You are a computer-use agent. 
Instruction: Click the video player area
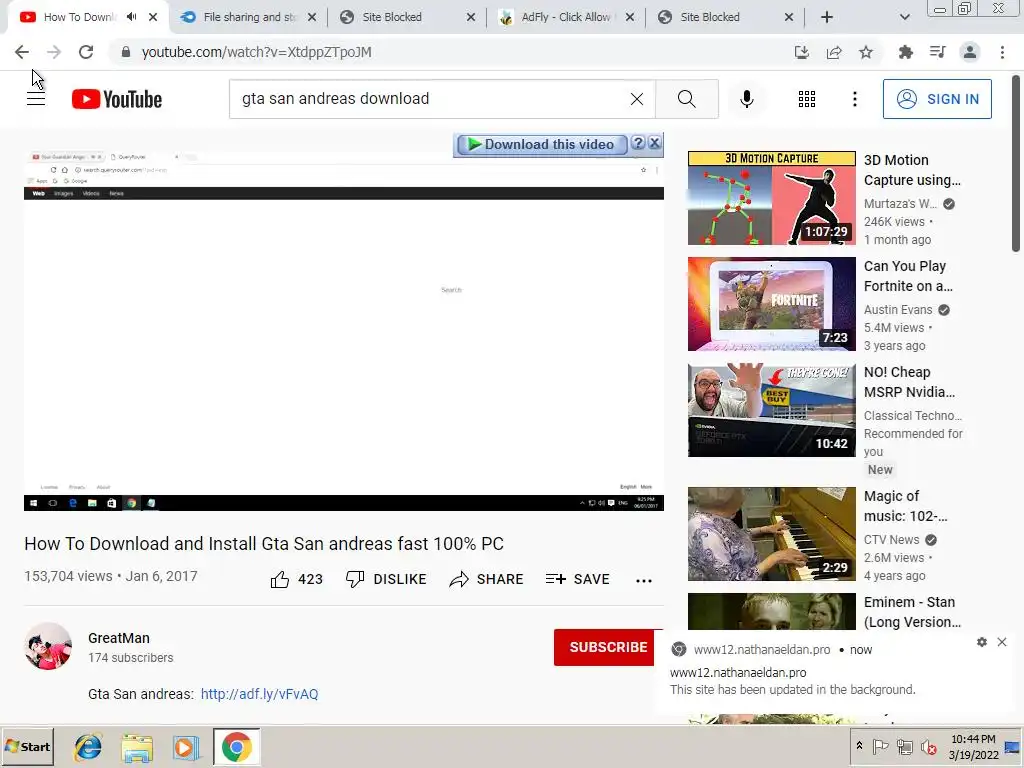[x=344, y=330]
